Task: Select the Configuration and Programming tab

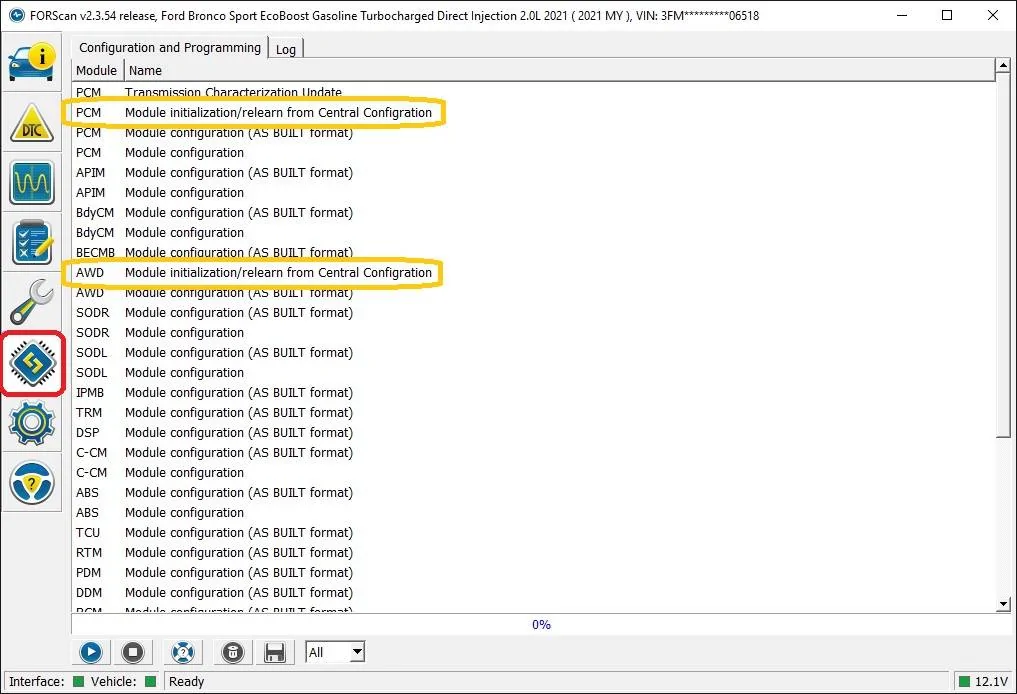Action: [x=169, y=47]
